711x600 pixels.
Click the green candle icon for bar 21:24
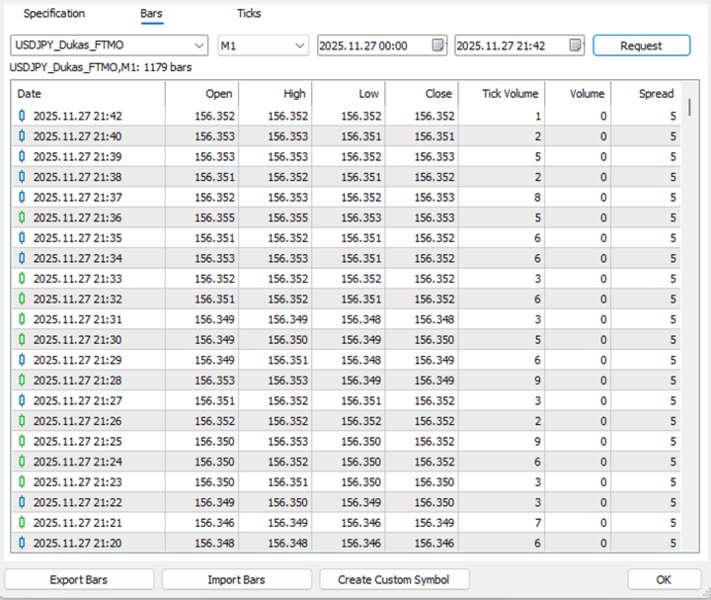(x=22, y=462)
